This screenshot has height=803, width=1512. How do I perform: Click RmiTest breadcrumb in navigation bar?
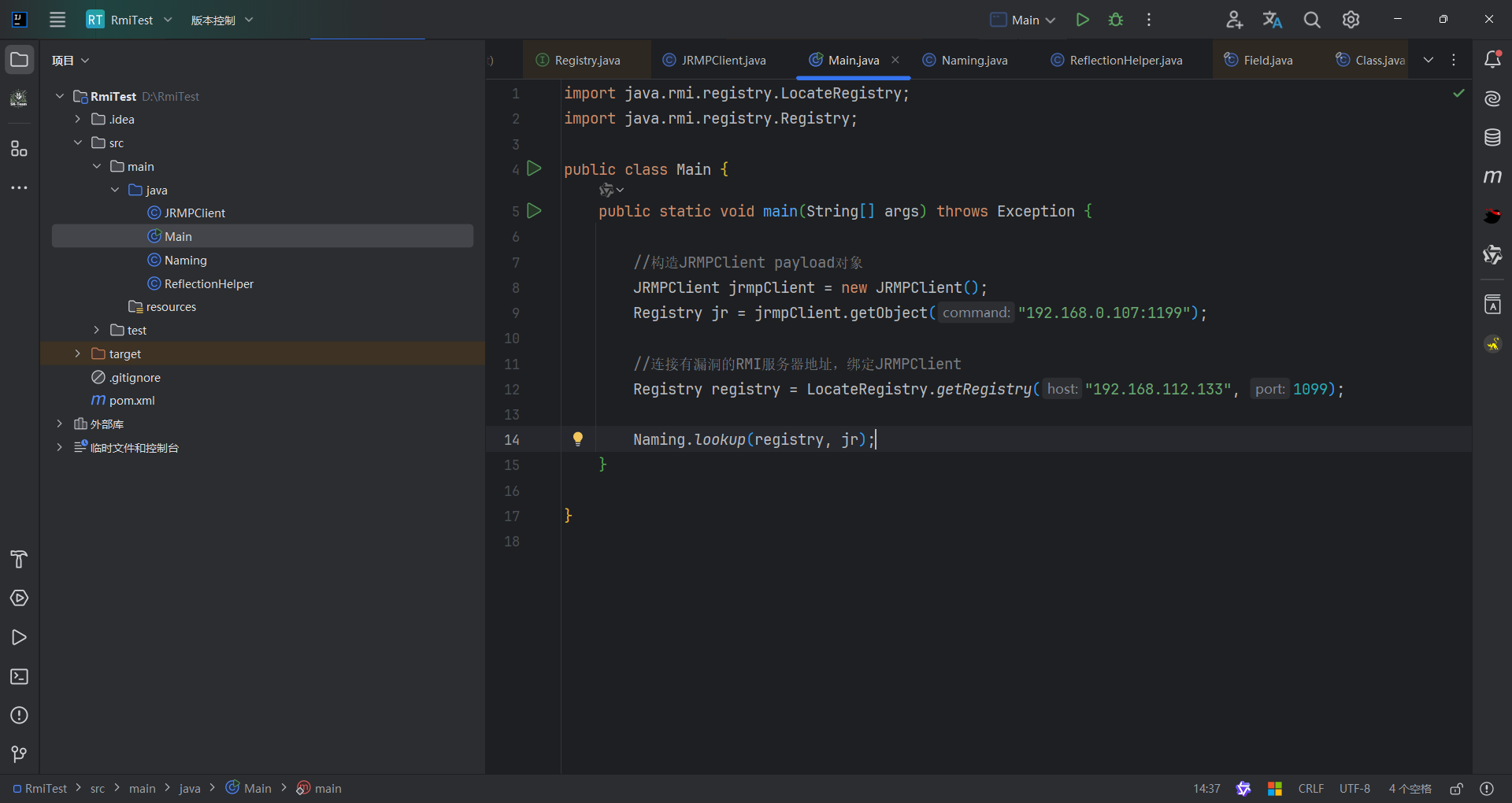[40, 789]
